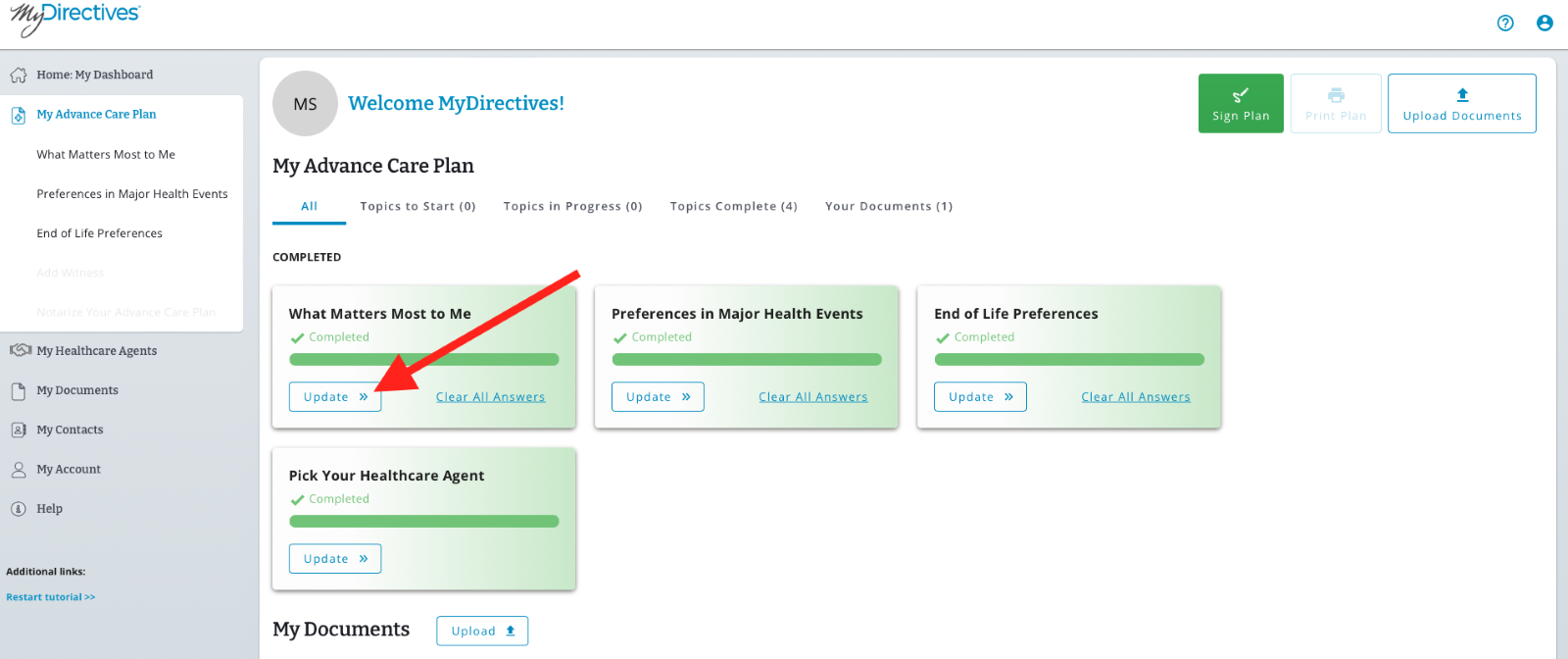Screen dimensions: 1568x659
Task: Update Preferences in Major Health Events
Action: 658,397
